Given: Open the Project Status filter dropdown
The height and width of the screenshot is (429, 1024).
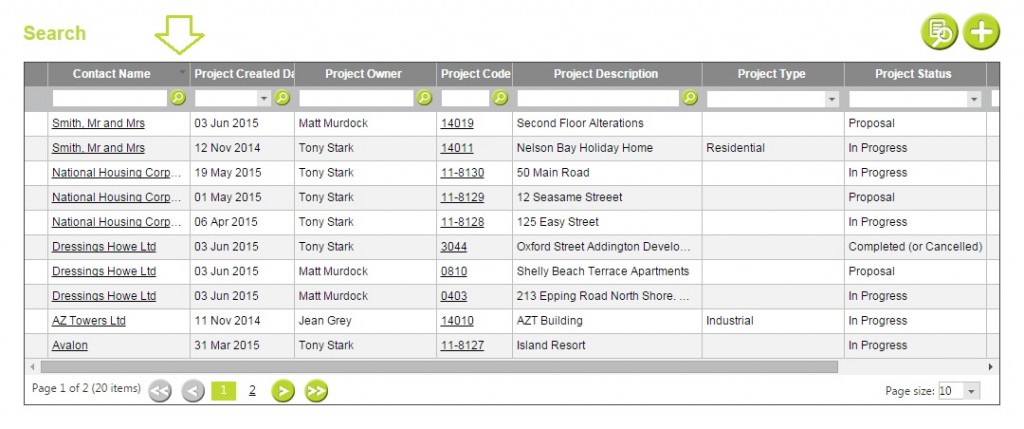Looking at the screenshot, I should [x=915, y=99].
